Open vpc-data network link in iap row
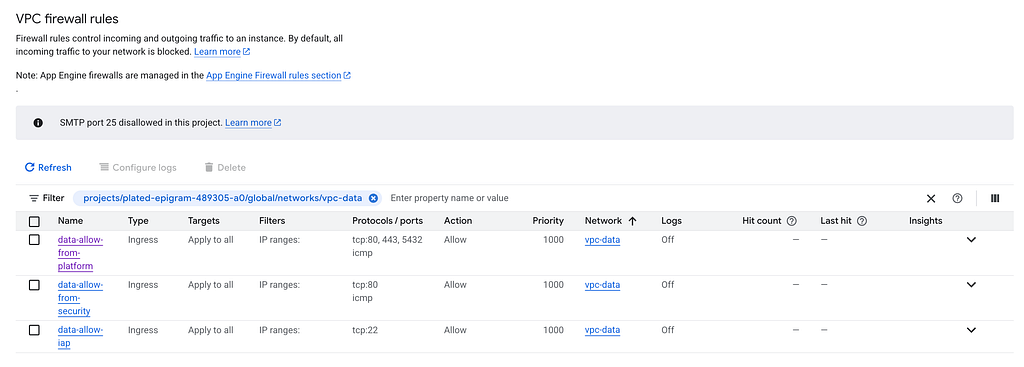 point(602,330)
